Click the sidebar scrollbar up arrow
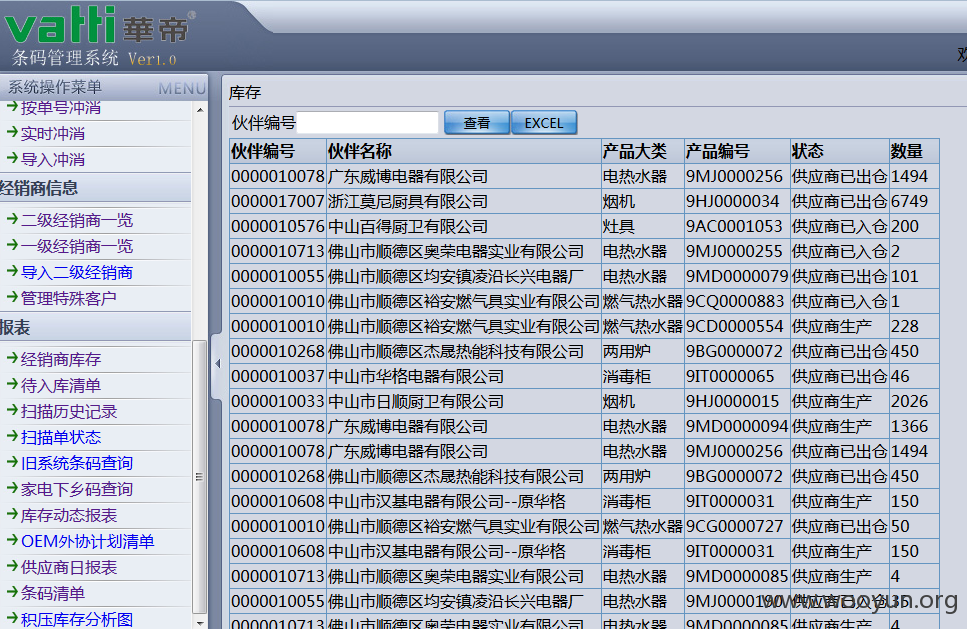 pyautogui.click(x=200, y=110)
